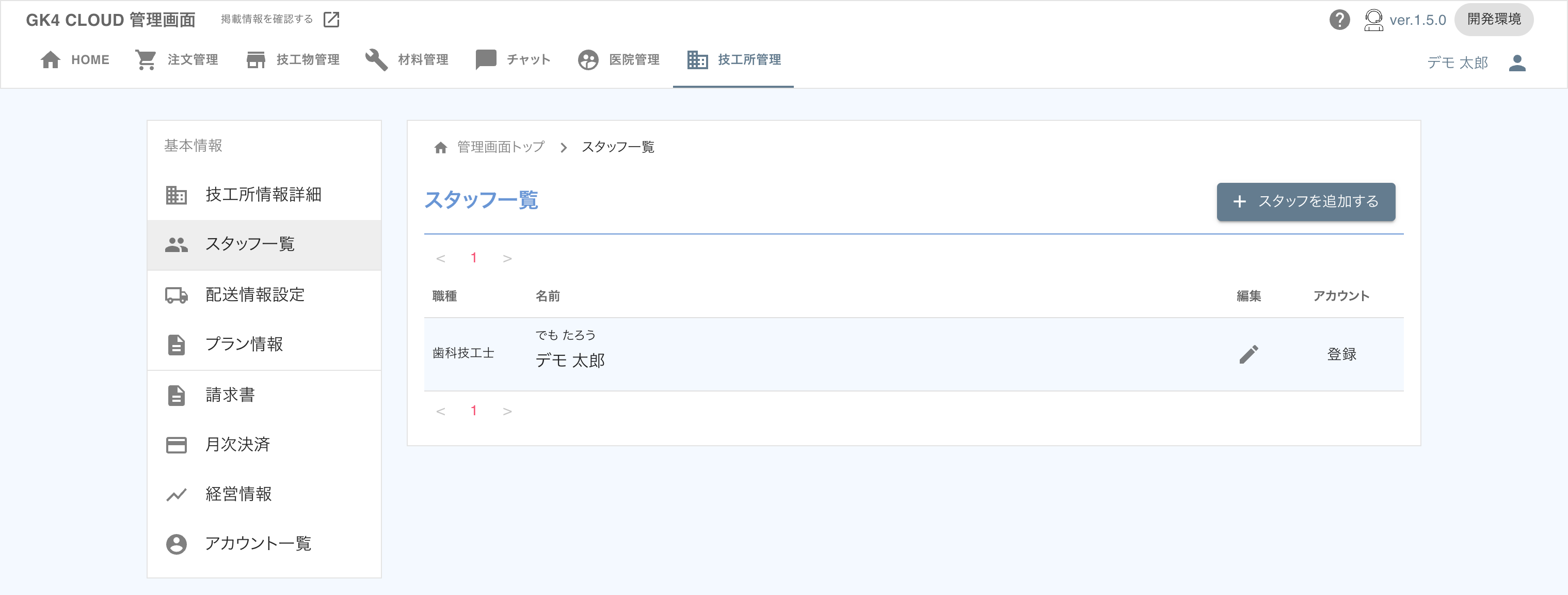Viewport: 1568px width, 595px height.
Task: Click 登録 in the アカウント column
Action: pos(1341,354)
